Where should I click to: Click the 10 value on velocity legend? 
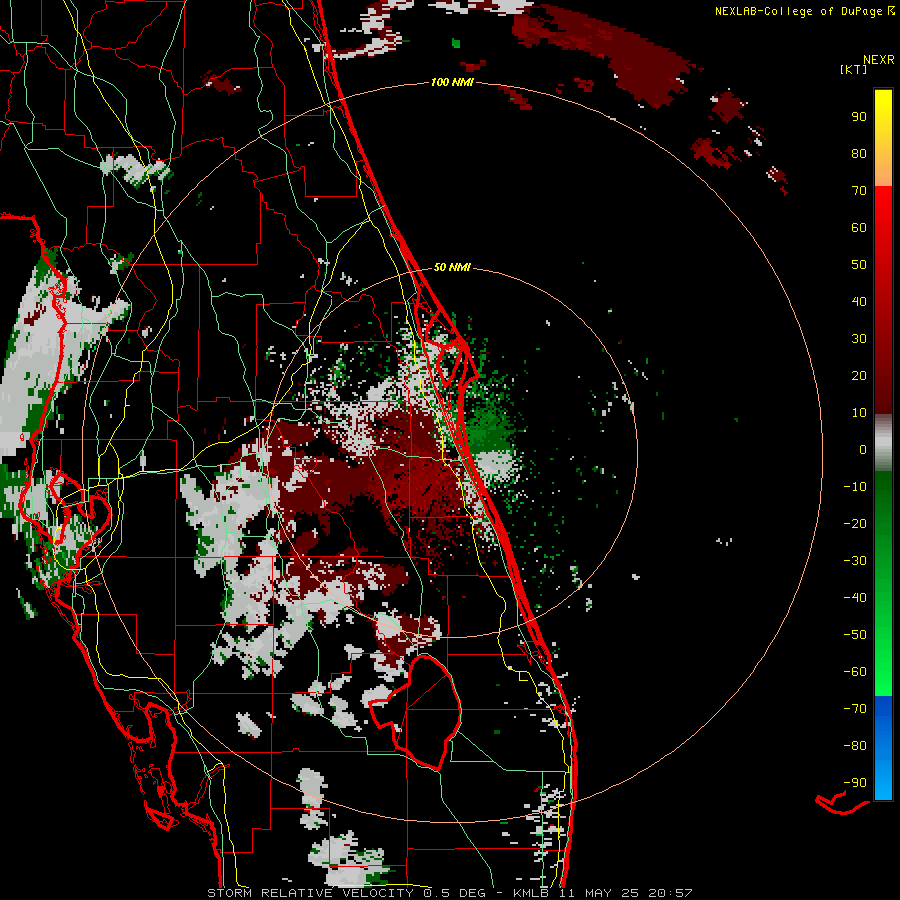click(859, 413)
